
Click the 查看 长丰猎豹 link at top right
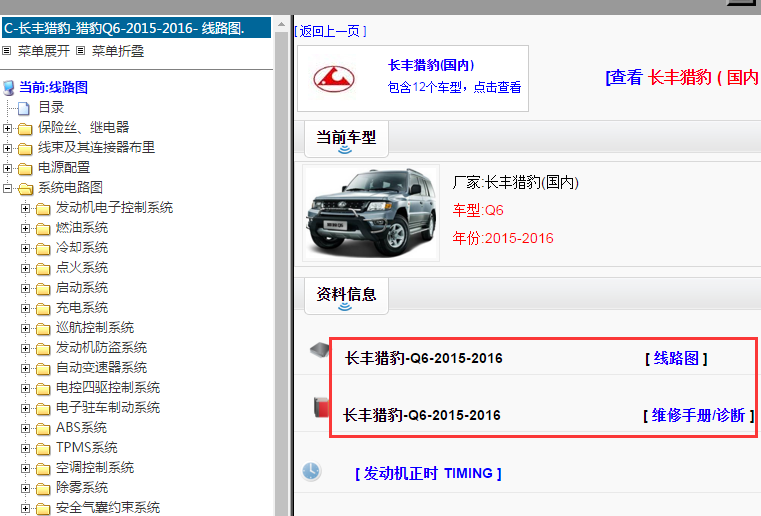(683, 77)
